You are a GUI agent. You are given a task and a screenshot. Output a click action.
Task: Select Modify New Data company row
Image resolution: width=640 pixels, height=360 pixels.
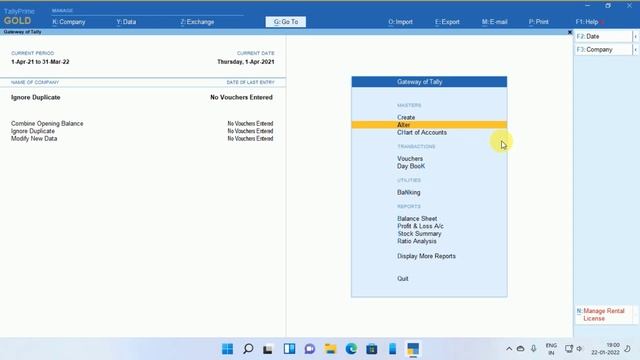click(x=142, y=139)
